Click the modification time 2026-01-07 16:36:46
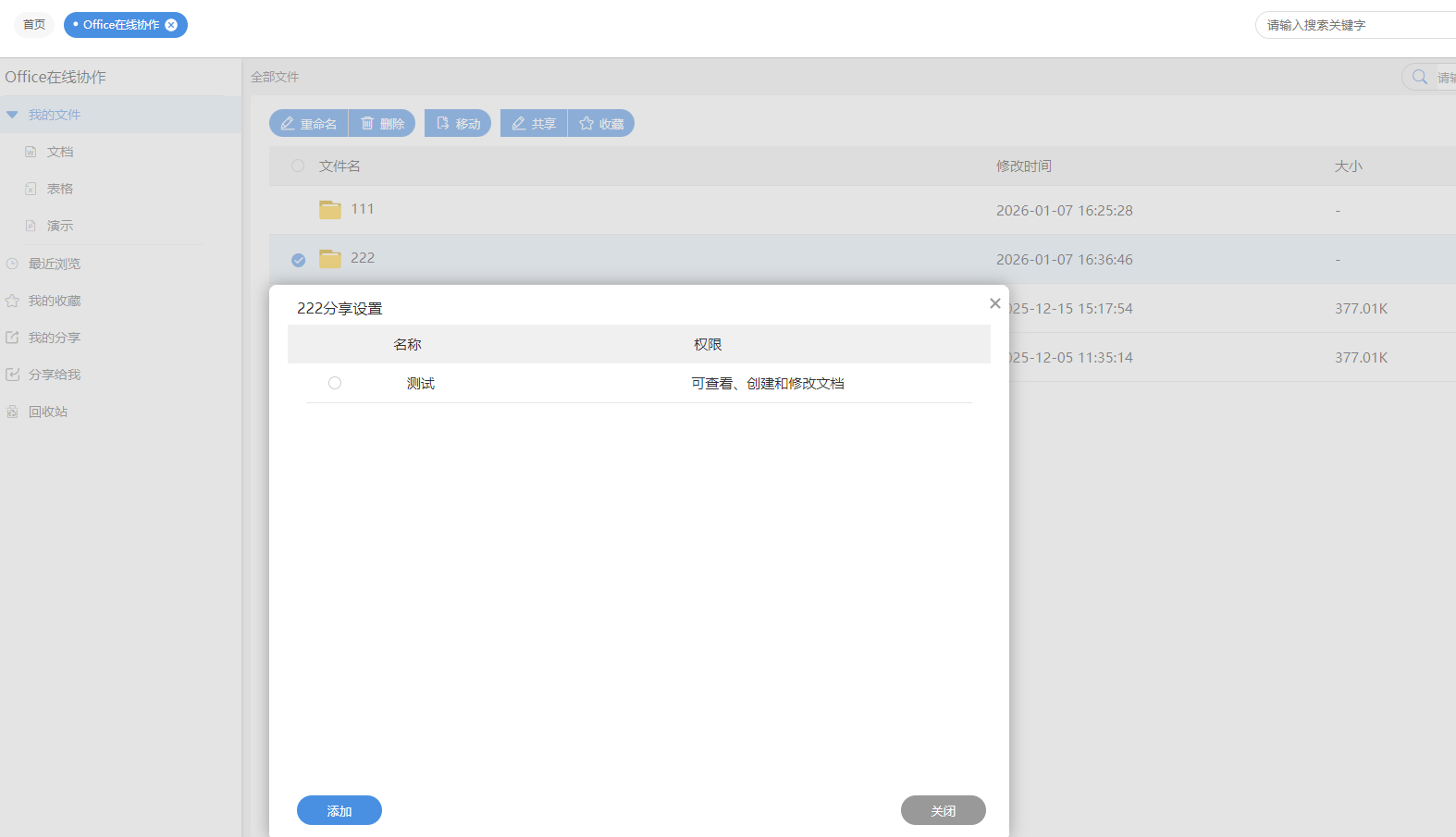The width and height of the screenshot is (1456, 837). (x=1065, y=260)
